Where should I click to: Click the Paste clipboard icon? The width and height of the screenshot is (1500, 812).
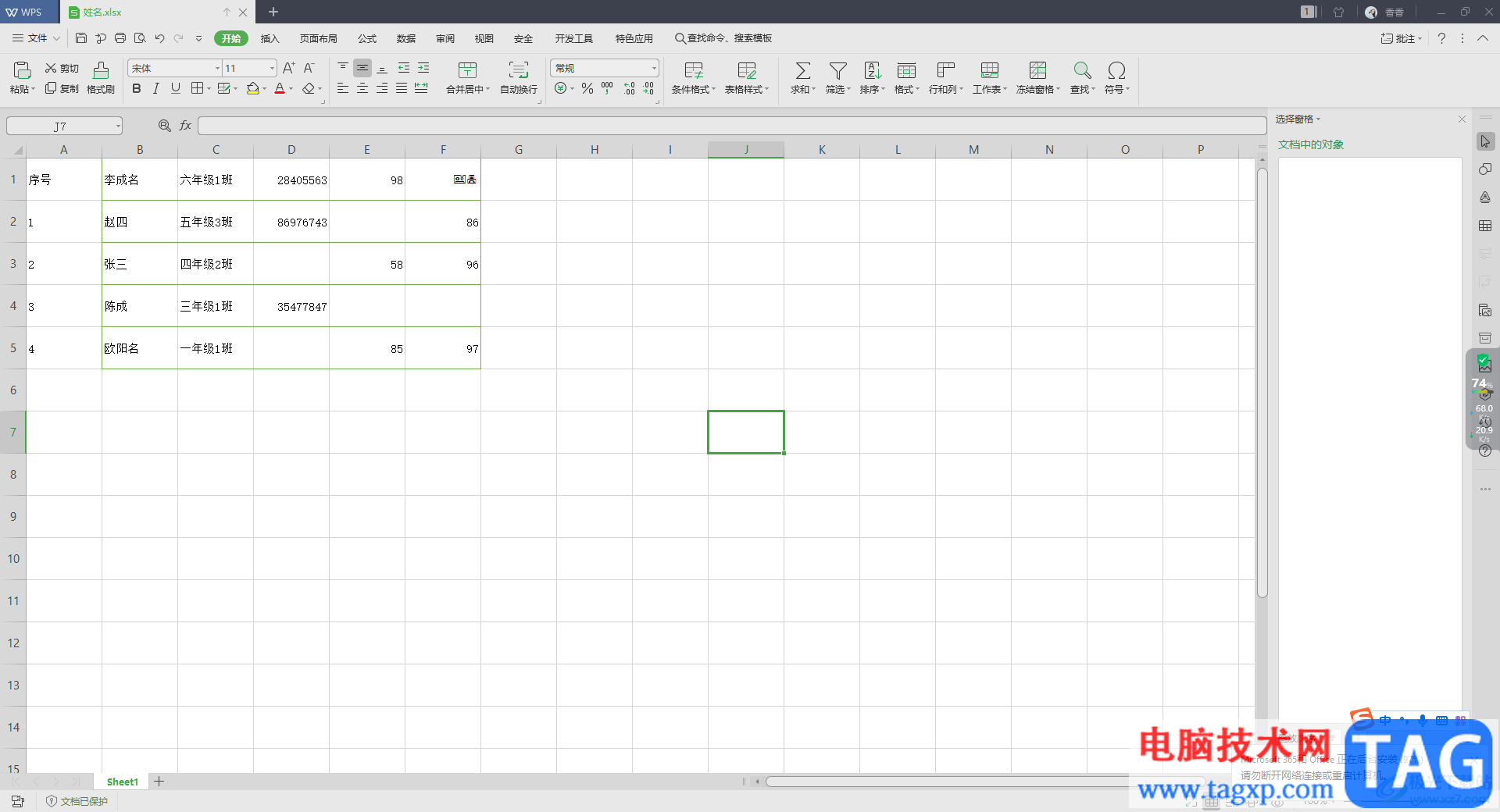click(x=22, y=70)
